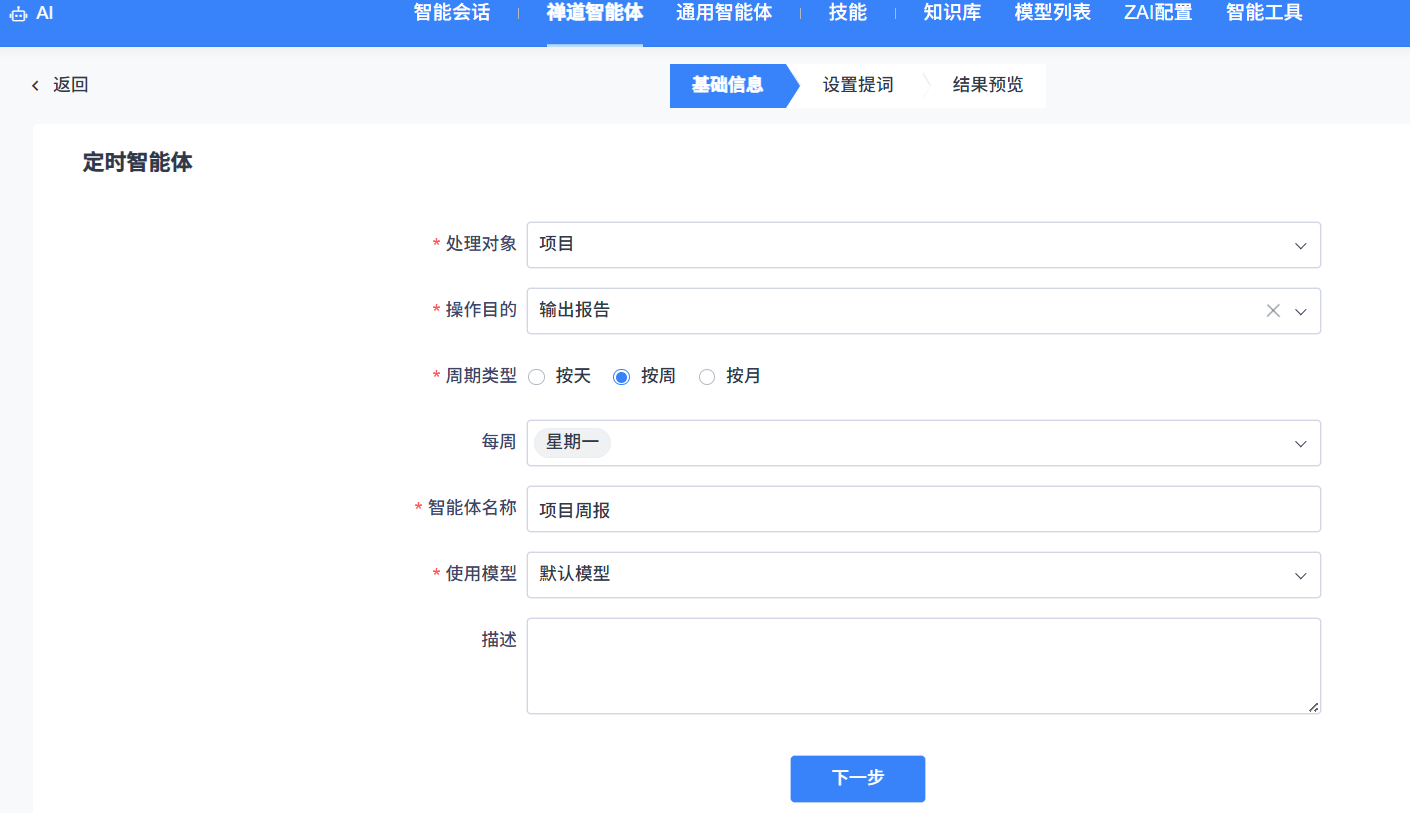This screenshot has height=813, width=1410.
Task: Go to the 设置提词 step
Action: [858, 85]
